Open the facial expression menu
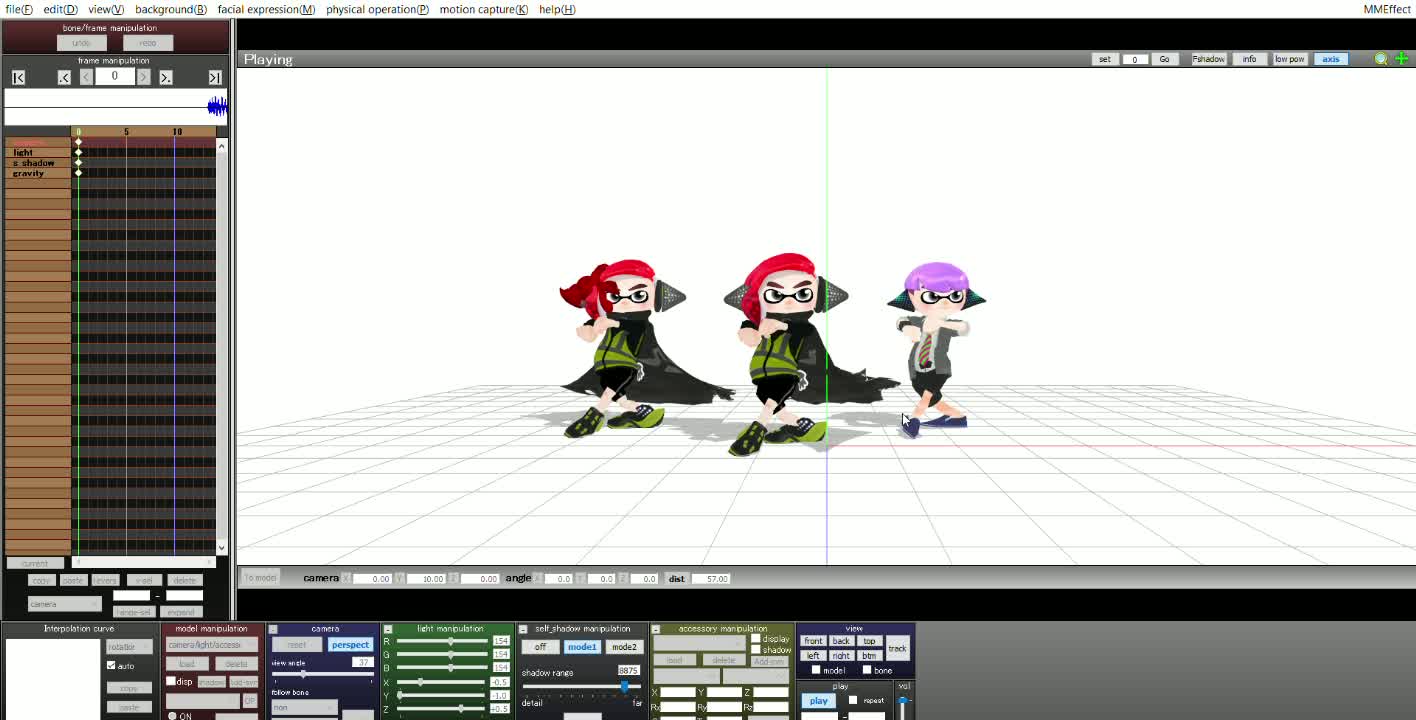1416x720 pixels. pos(266,9)
